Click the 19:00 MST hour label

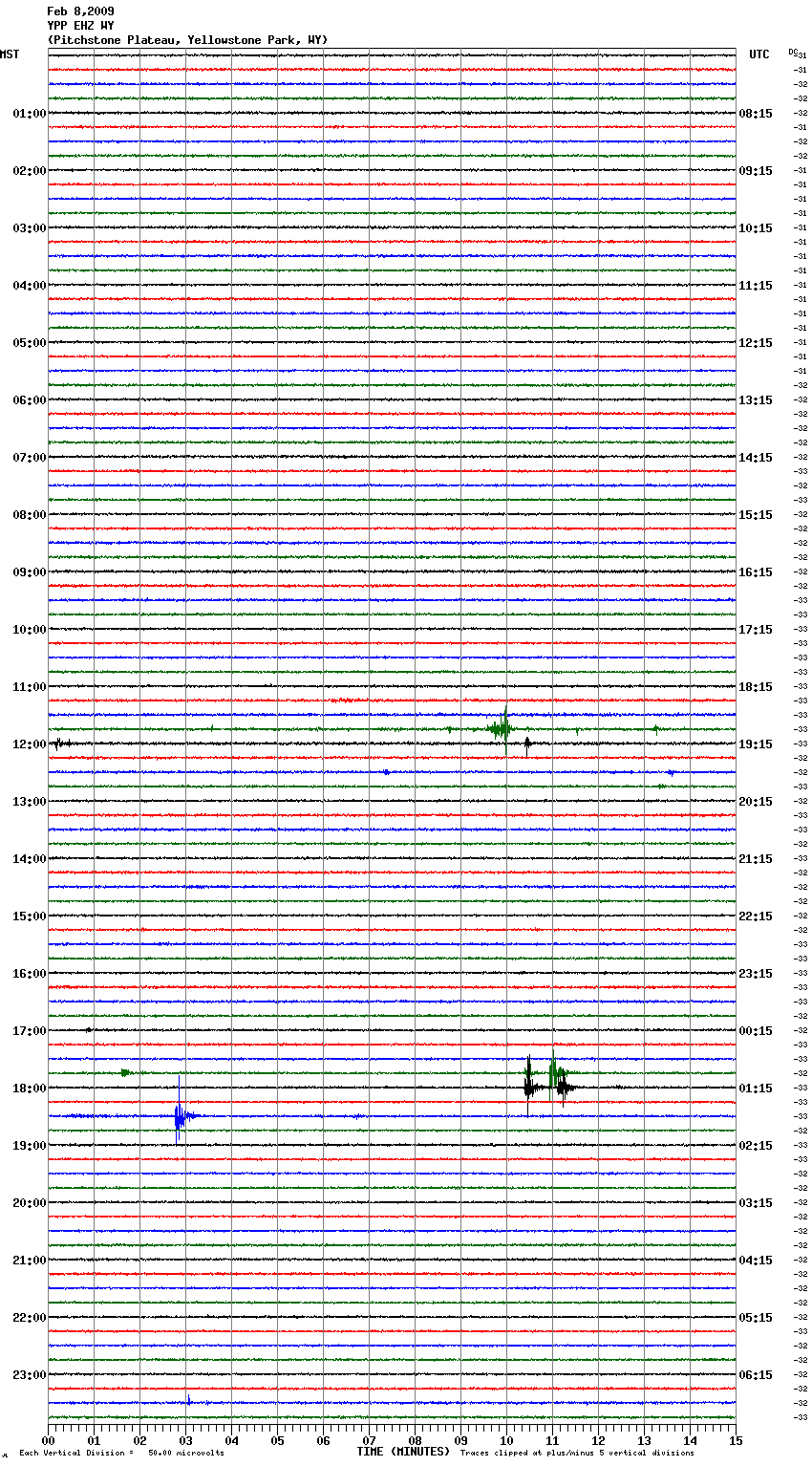[x=30, y=1146]
